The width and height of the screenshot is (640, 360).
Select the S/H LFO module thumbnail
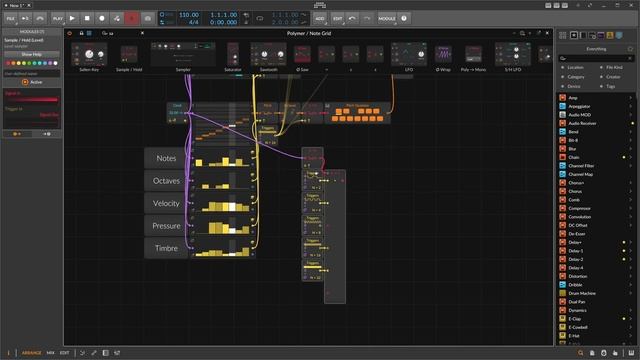click(x=513, y=54)
